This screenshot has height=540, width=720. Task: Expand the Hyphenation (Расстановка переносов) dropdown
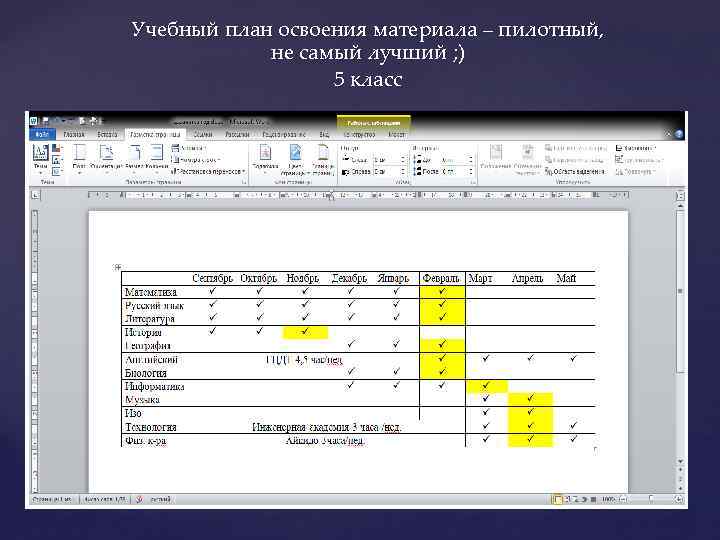pyautogui.click(x=208, y=171)
